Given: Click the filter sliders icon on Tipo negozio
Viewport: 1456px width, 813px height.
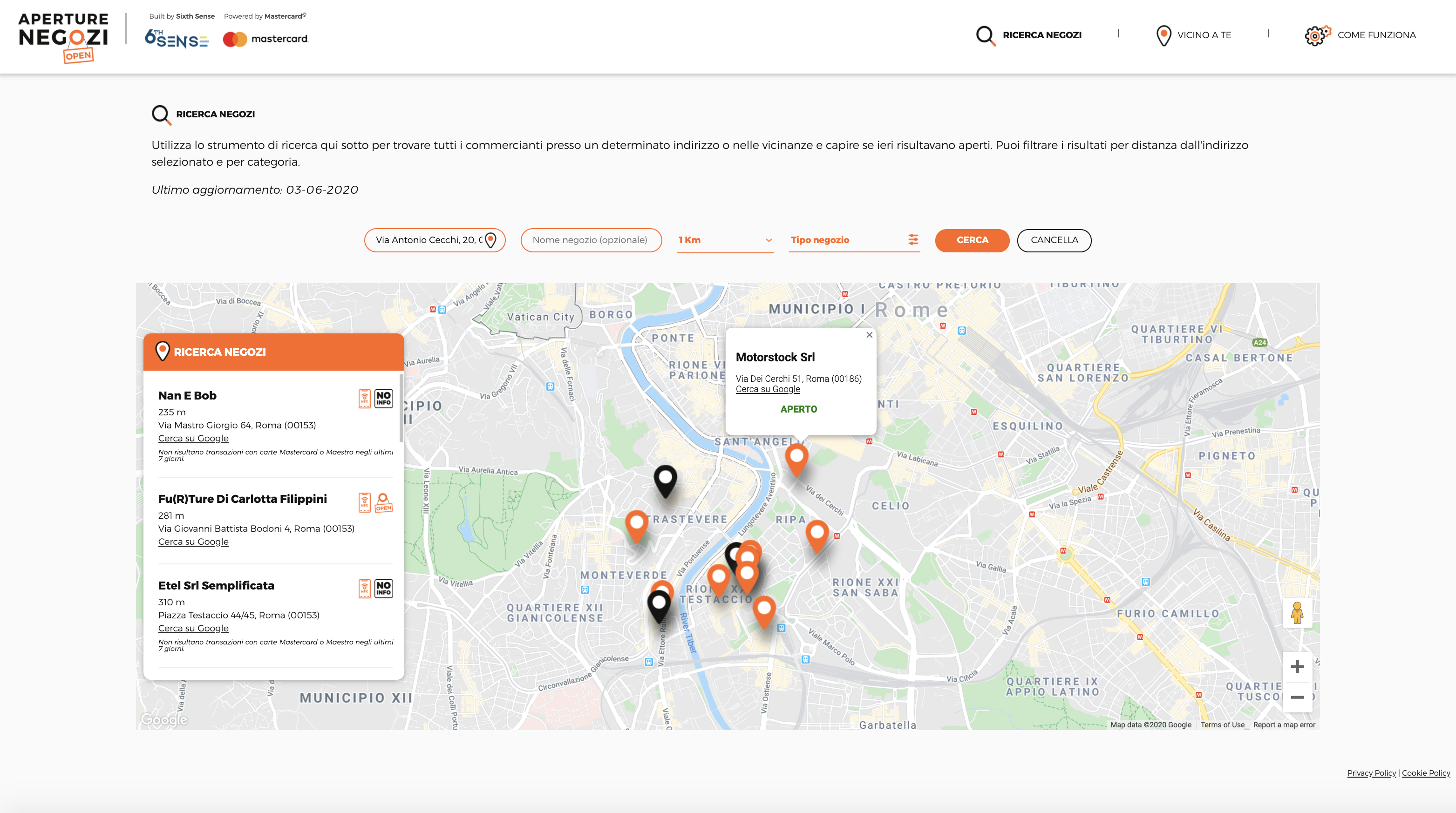Looking at the screenshot, I should click(913, 239).
